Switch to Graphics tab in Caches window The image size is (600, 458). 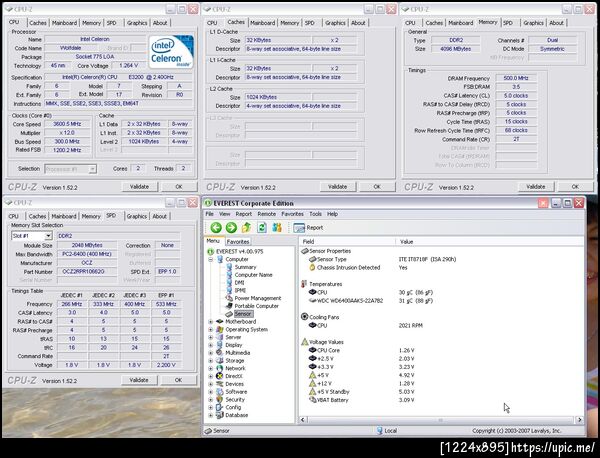(335, 23)
